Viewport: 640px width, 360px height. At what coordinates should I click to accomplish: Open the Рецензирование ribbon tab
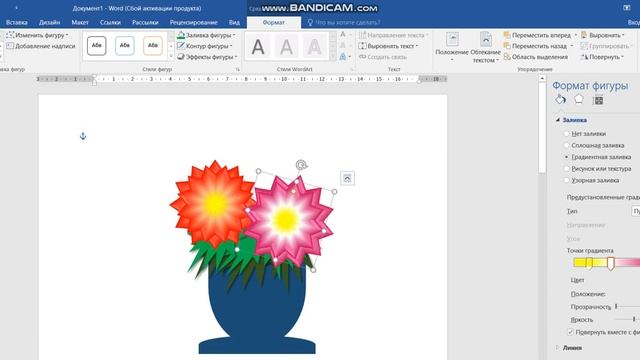(x=193, y=22)
